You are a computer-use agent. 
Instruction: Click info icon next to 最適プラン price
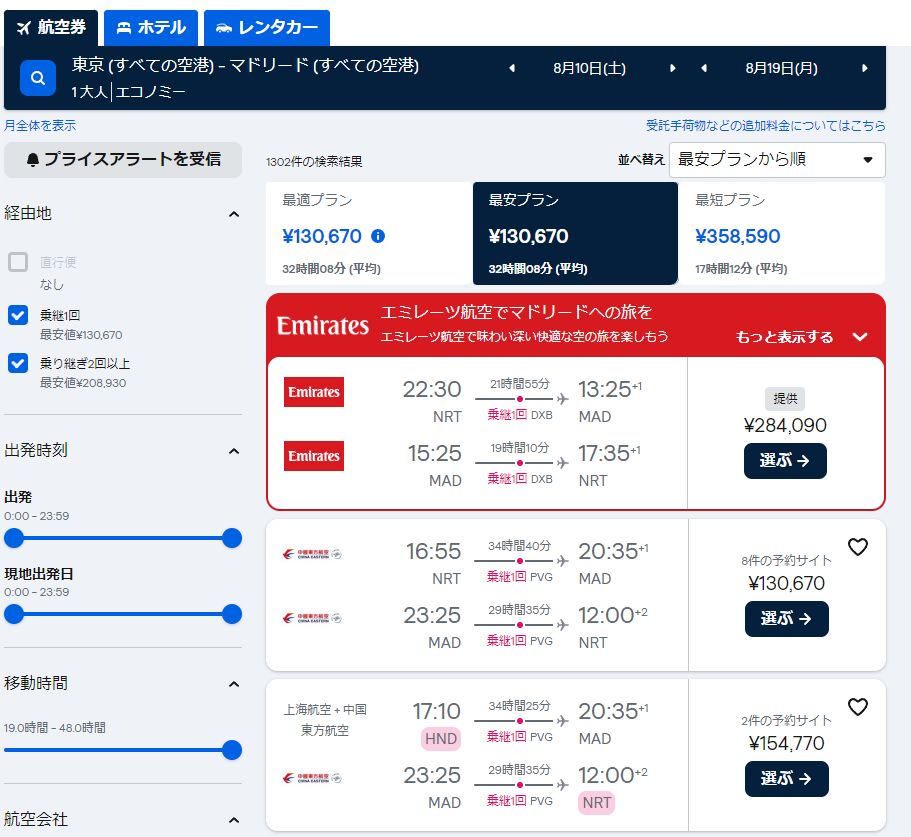[x=378, y=236]
